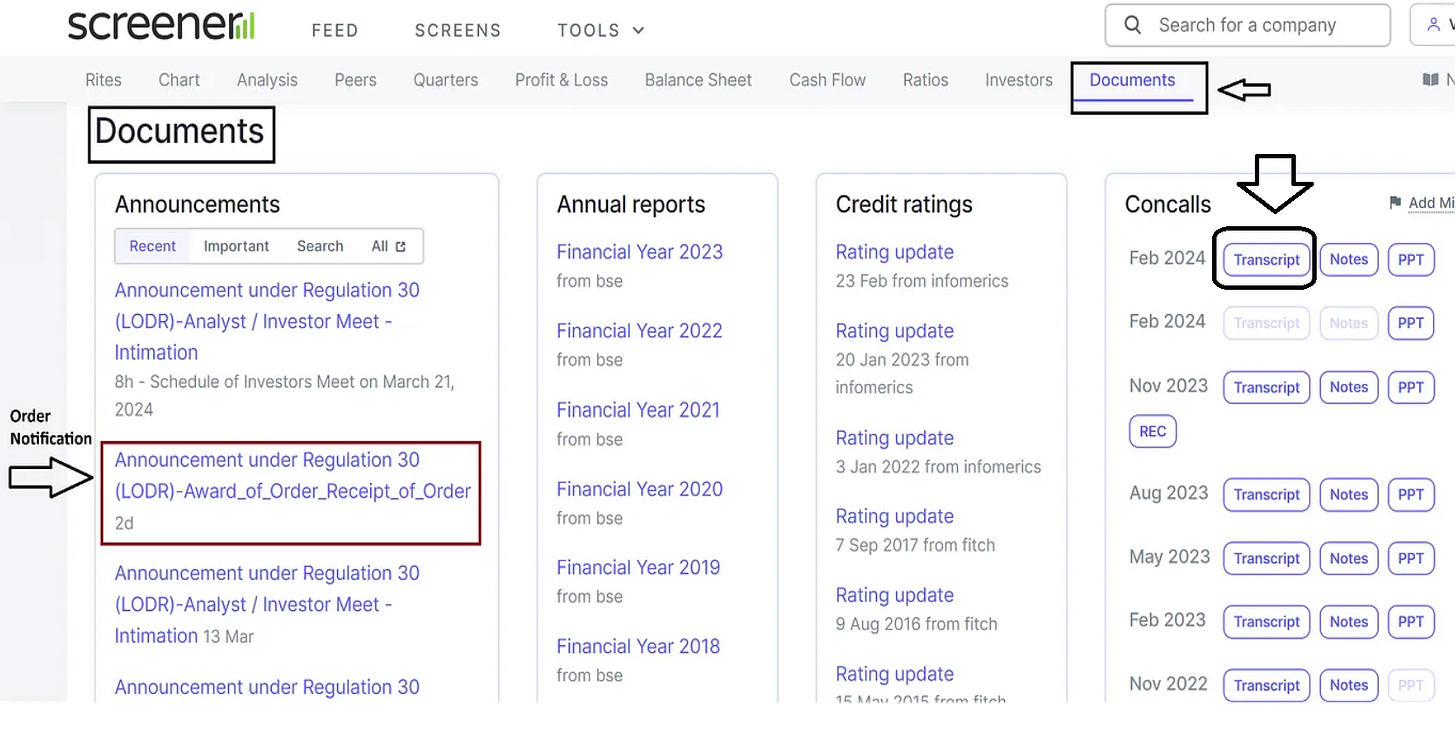Select the Documents tab
The height and width of the screenshot is (752, 1456).
click(1132, 80)
